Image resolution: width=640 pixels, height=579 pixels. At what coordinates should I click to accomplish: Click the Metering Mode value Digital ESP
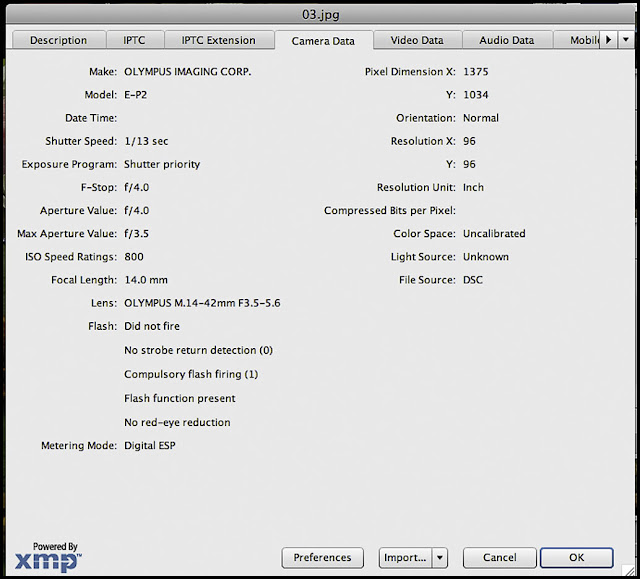(150, 446)
